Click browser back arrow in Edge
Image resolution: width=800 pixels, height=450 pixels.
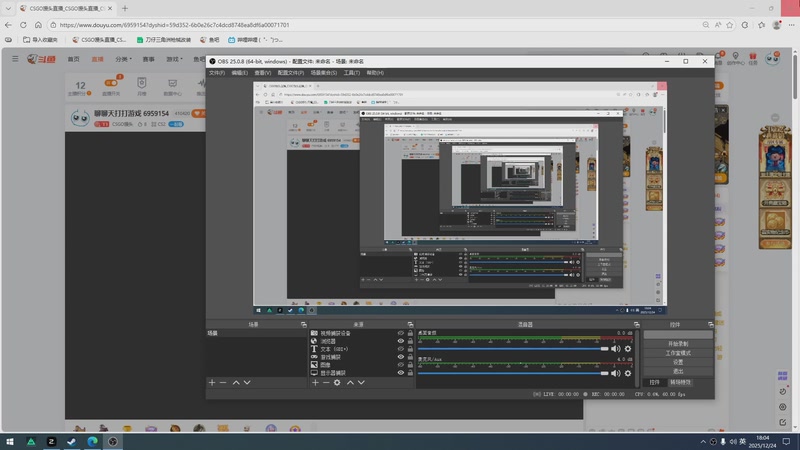(8, 24)
